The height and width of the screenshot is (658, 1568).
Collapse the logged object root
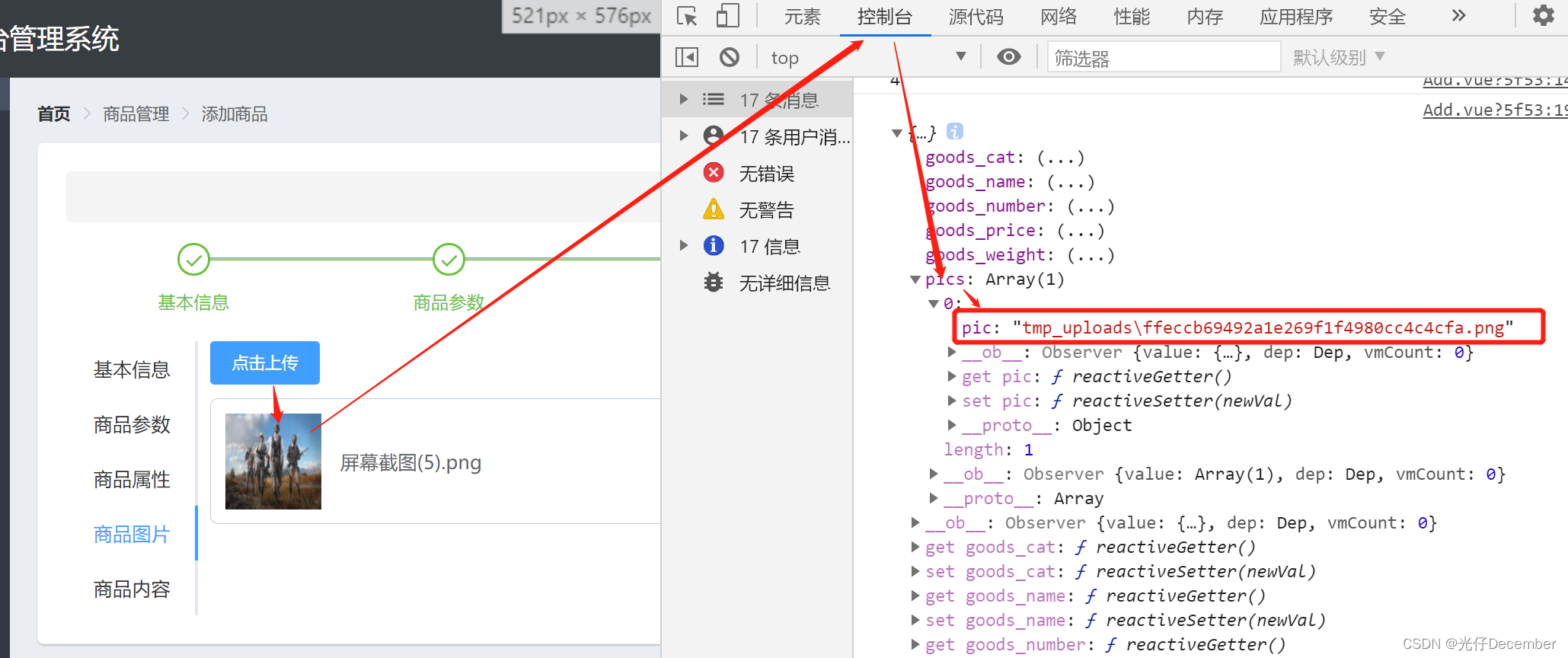(896, 133)
